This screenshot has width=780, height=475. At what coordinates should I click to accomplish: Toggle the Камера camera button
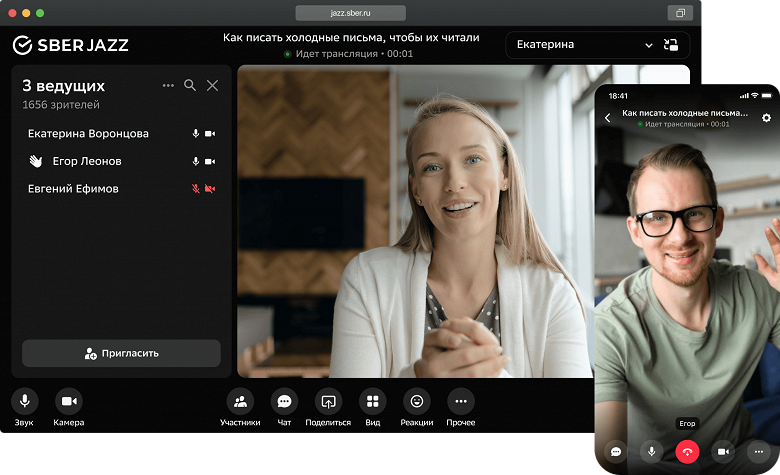[x=69, y=402]
